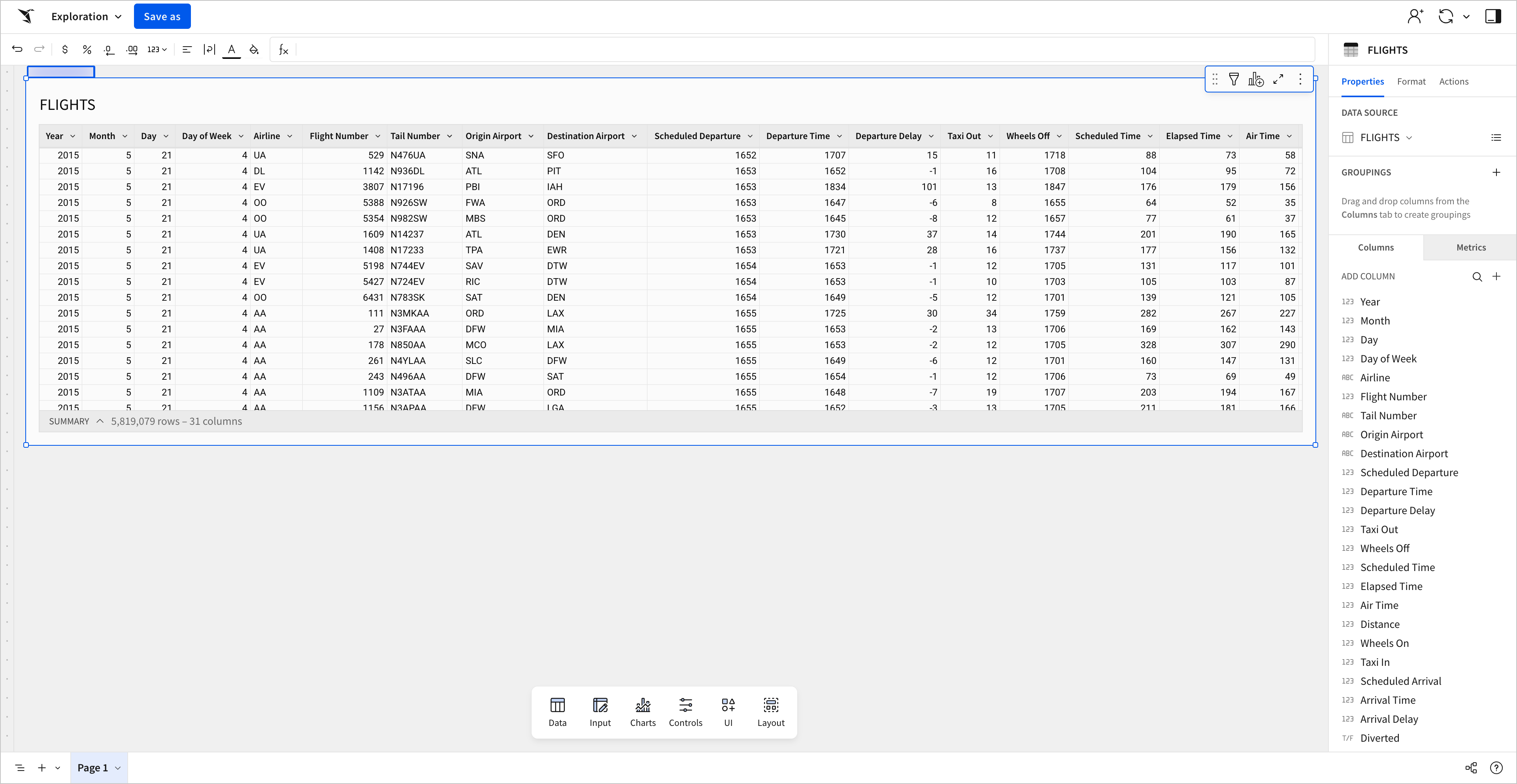Click the add chart icon on table
The image size is (1517, 784).
point(1255,79)
